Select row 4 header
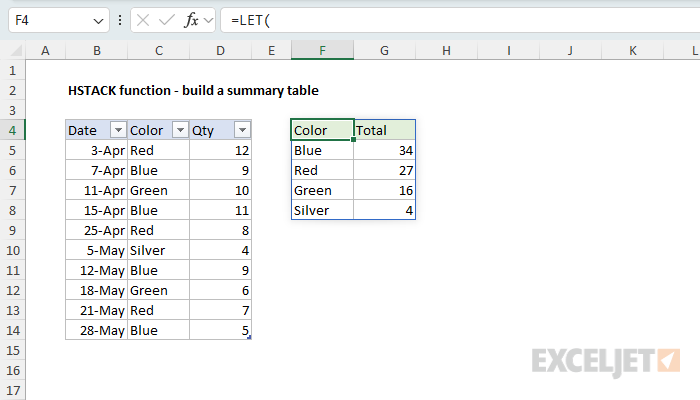Image resolution: width=700 pixels, height=400 pixels. pyautogui.click(x=12, y=130)
